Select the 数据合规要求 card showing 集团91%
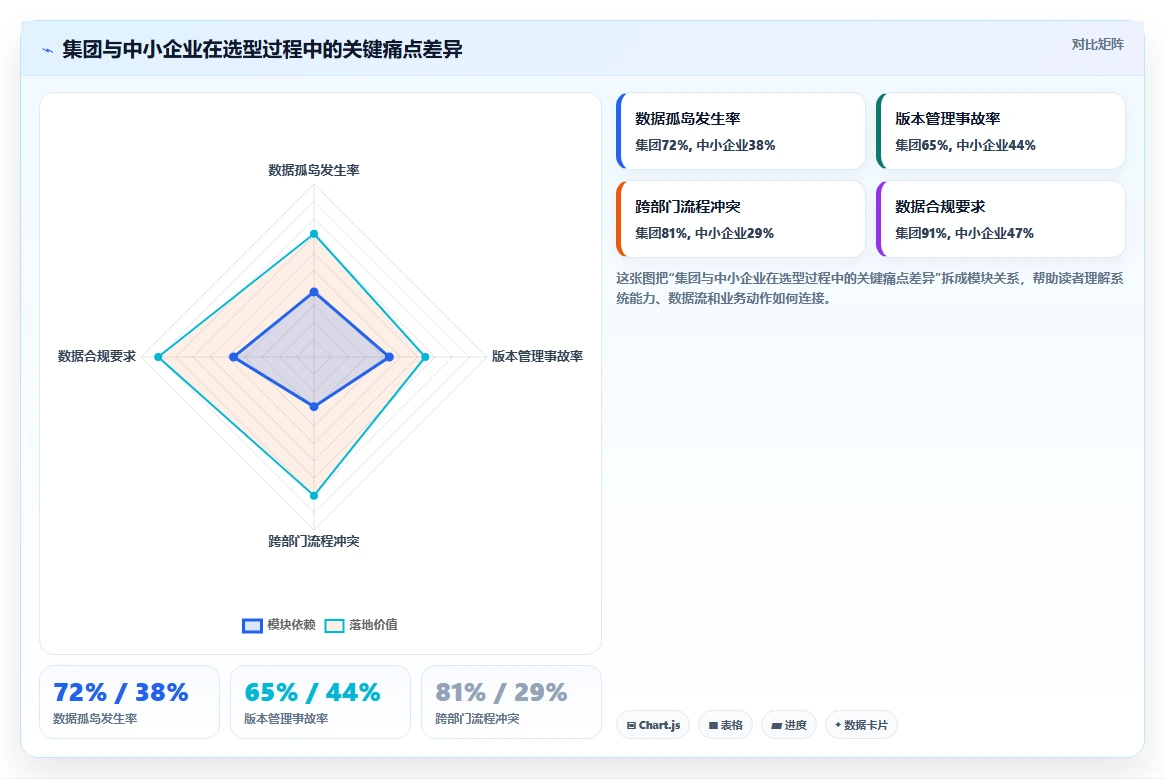 tap(1001, 219)
